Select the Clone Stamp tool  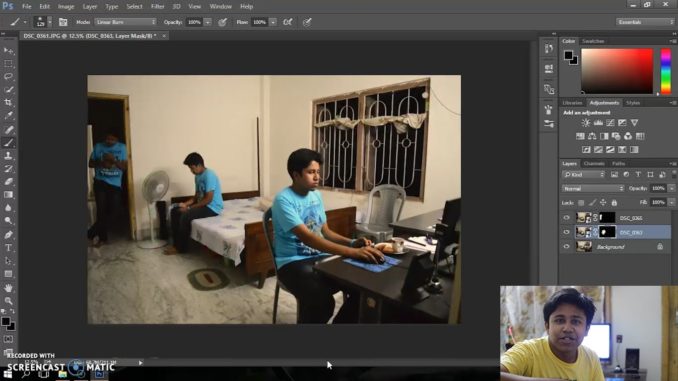(x=8, y=156)
